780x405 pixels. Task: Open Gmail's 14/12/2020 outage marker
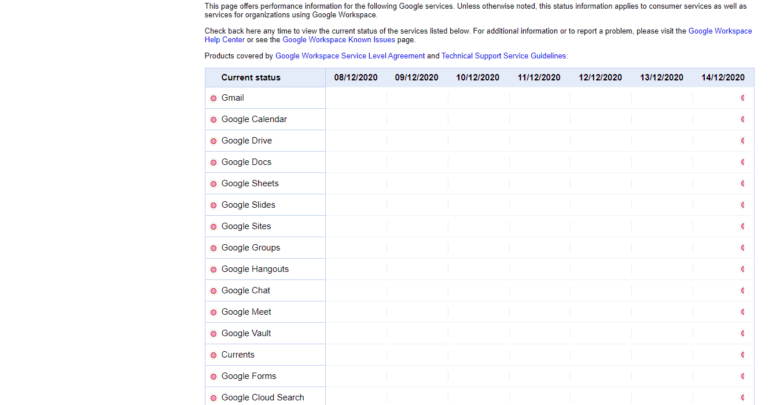click(743, 98)
